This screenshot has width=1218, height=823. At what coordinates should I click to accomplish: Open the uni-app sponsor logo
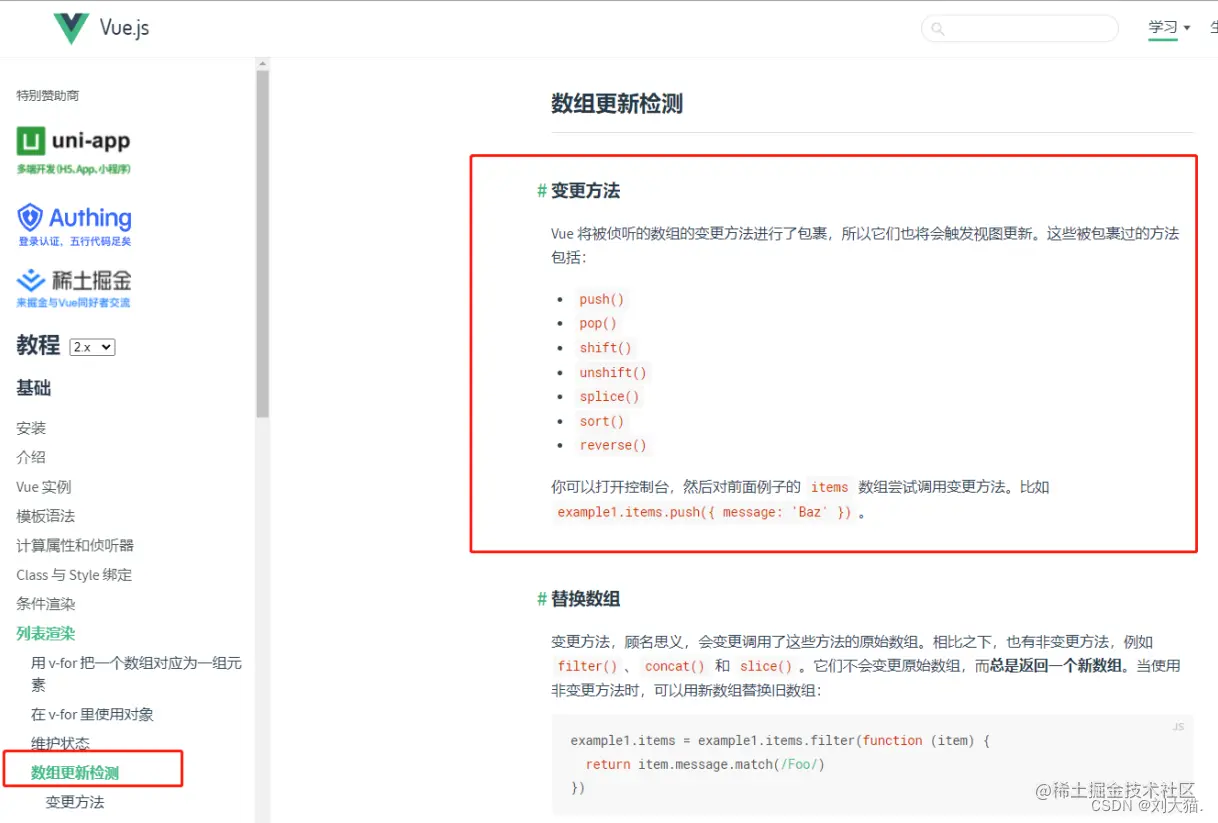point(72,141)
